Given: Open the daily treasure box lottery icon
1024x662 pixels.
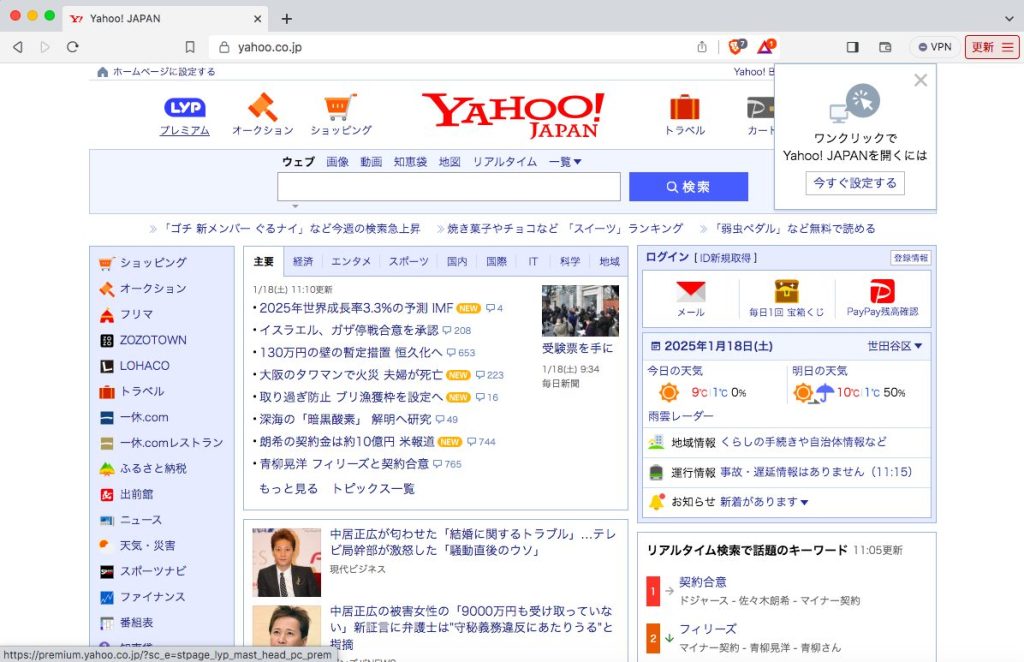Looking at the screenshot, I should click(x=786, y=291).
